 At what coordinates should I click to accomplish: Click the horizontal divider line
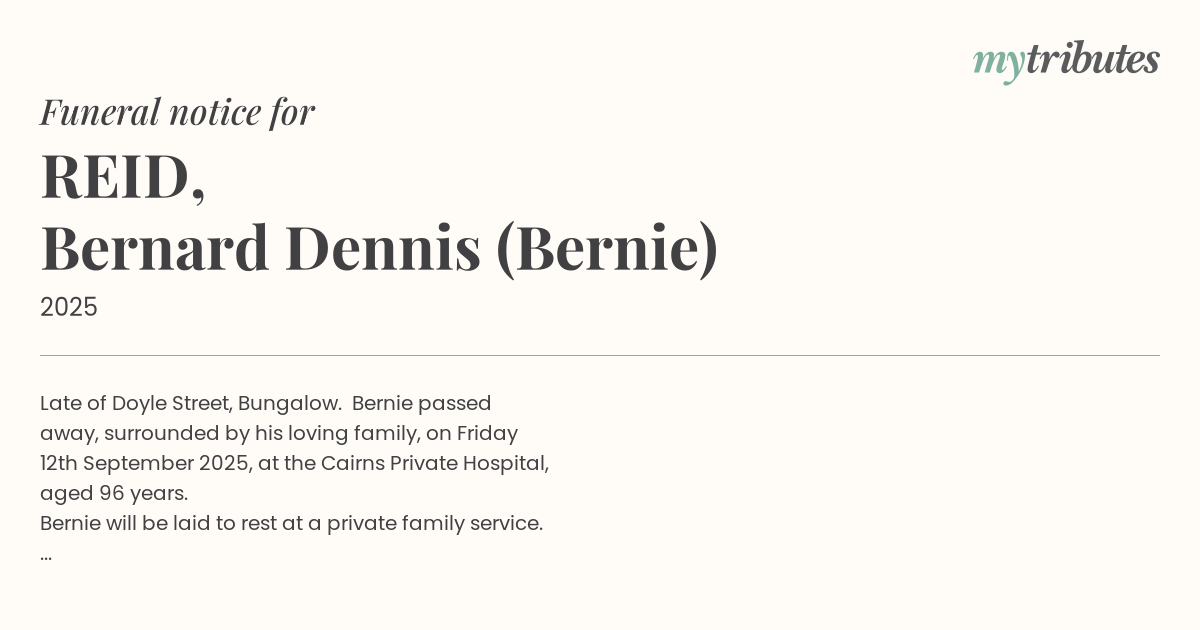[x=600, y=355]
